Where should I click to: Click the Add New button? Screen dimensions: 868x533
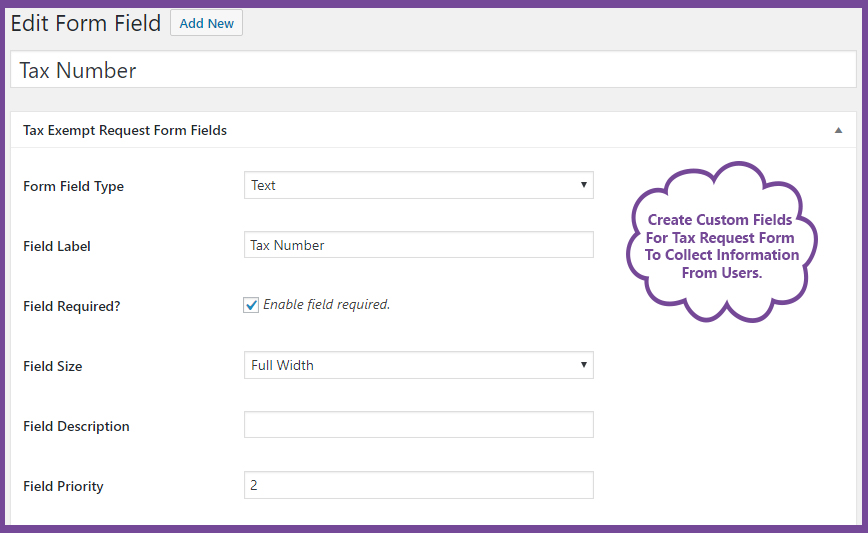point(206,23)
